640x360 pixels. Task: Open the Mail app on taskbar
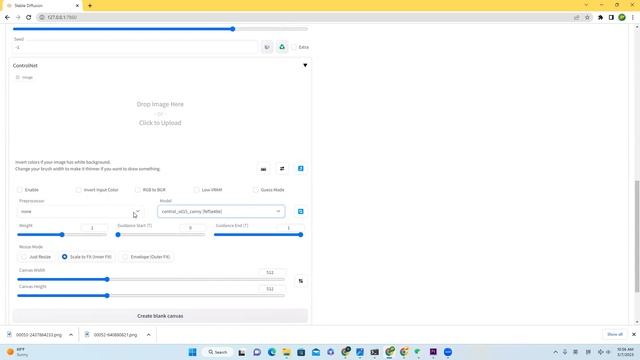pos(316,352)
